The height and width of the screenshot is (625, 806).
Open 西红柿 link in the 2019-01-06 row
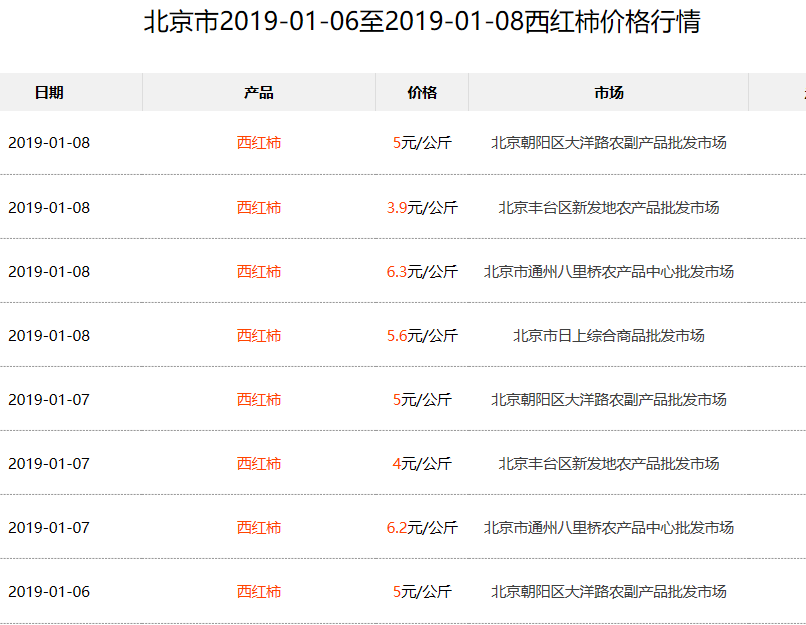[259, 592]
